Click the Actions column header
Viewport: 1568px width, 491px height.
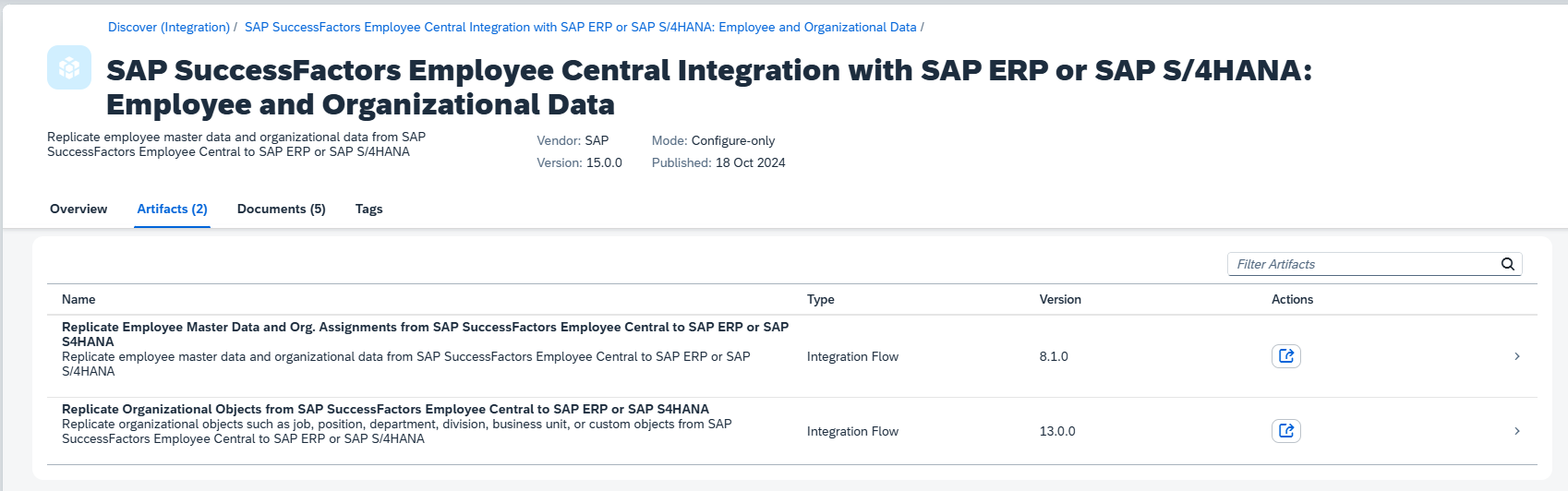1292,299
